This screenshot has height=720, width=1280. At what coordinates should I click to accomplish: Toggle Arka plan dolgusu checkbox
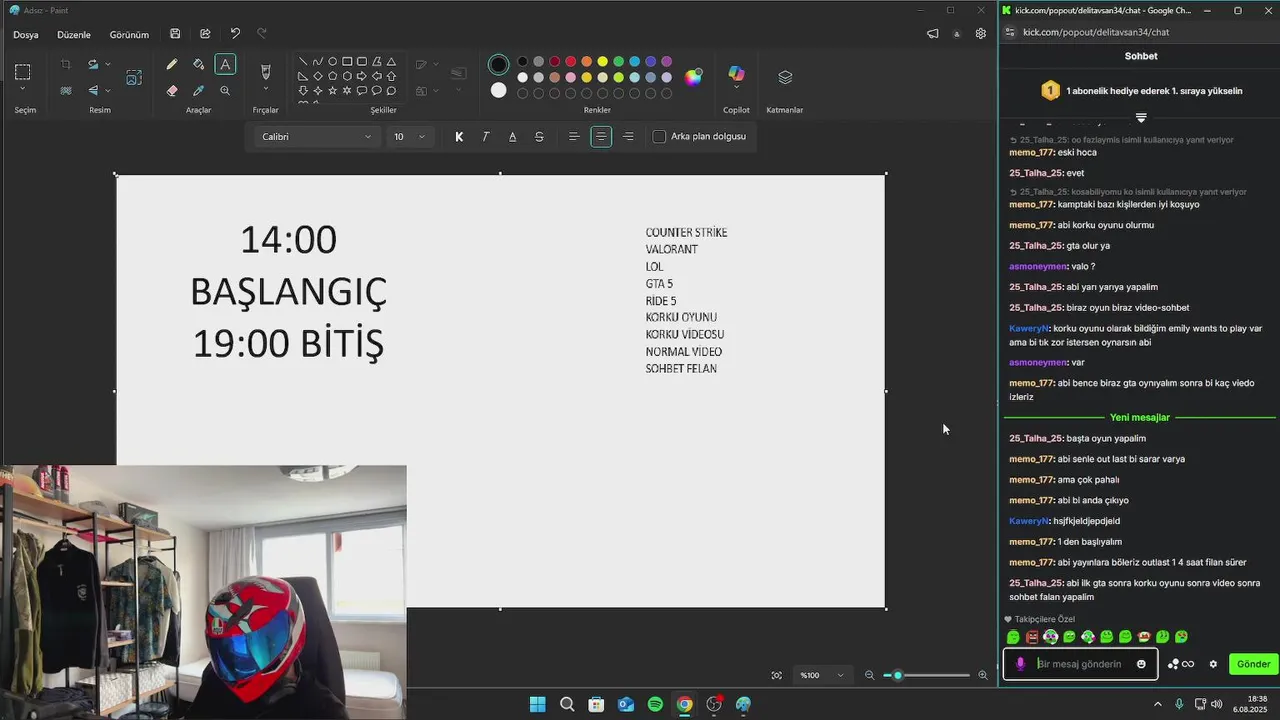point(659,136)
